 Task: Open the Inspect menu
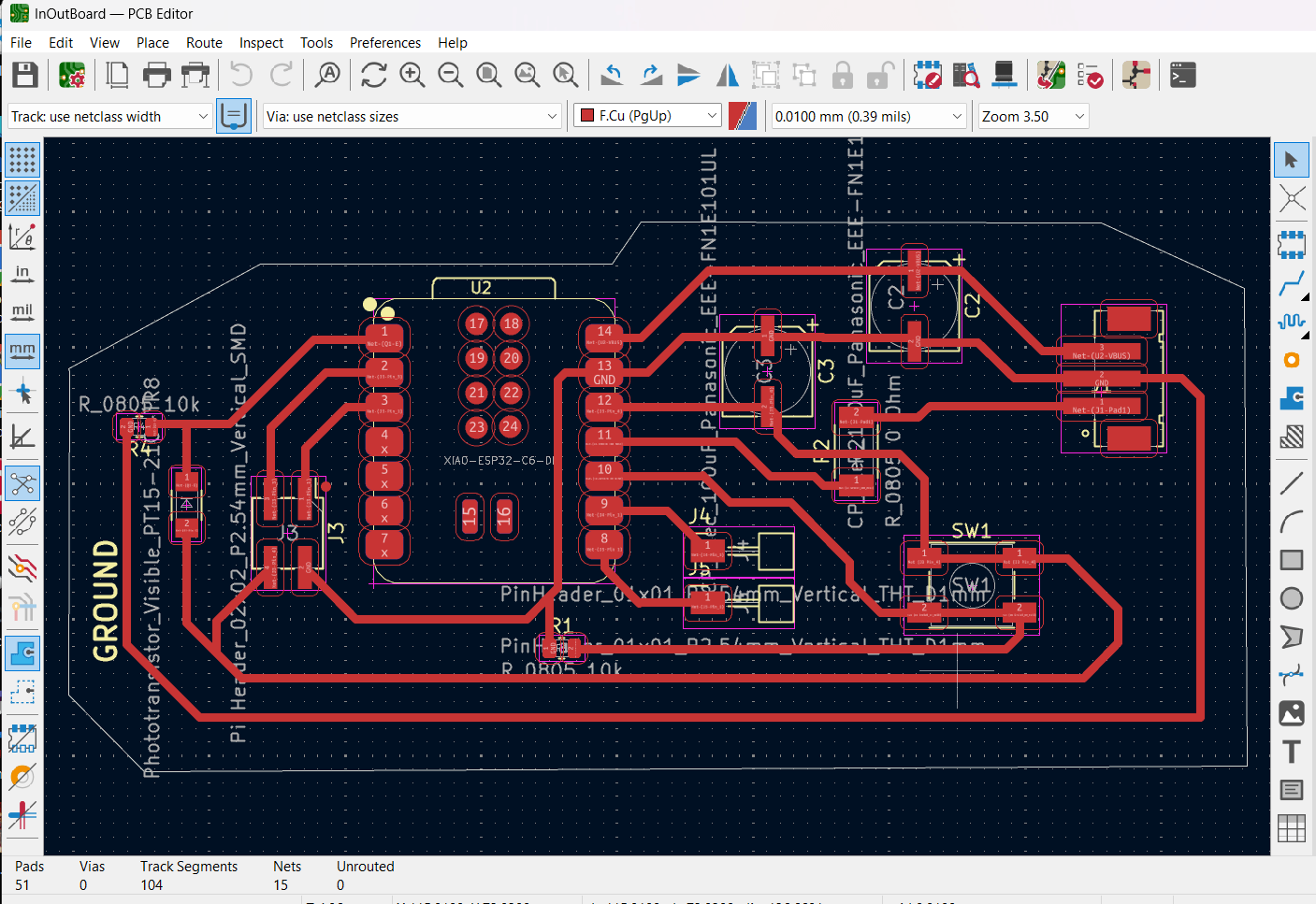[x=261, y=43]
